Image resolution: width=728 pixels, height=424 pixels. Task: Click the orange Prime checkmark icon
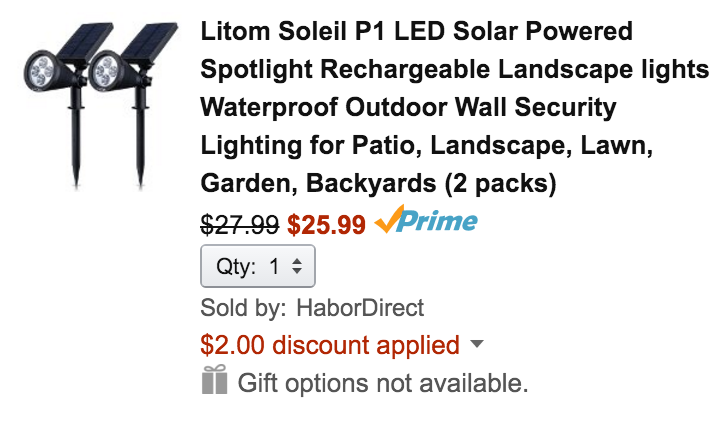click(389, 222)
